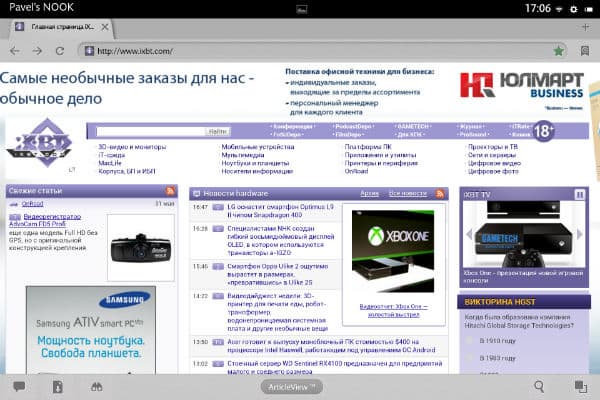This screenshot has height=400, width=600.
Task: Open the GAMETECH link in the purple nav bar
Action: click(x=413, y=126)
